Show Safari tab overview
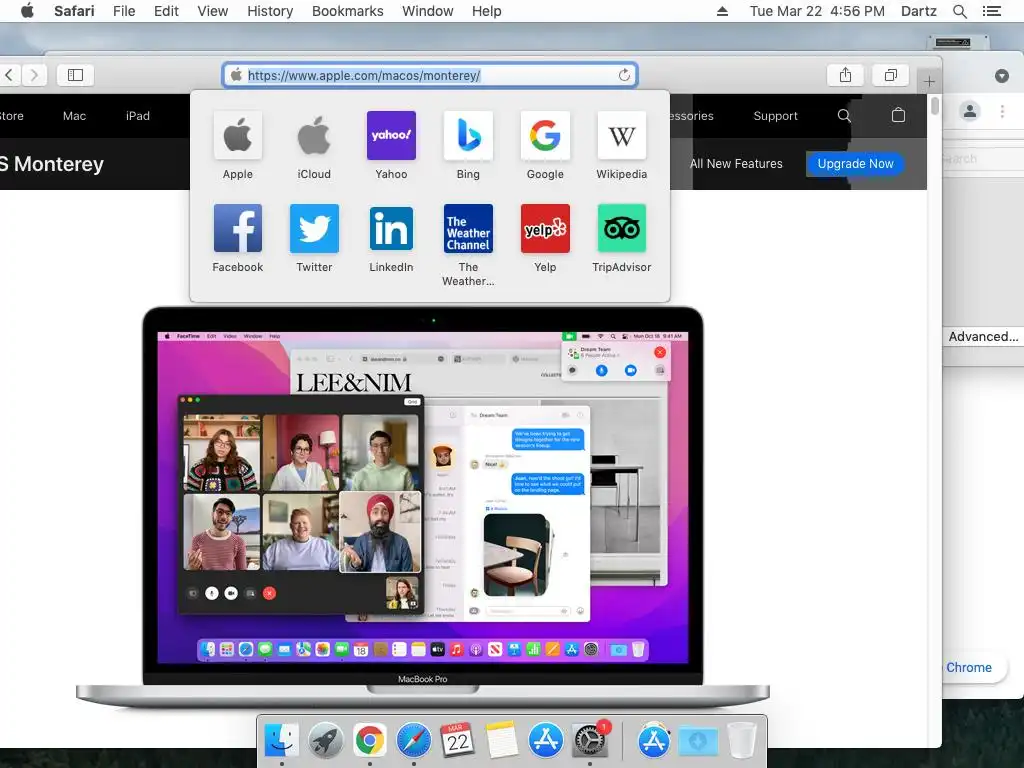 (891, 75)
